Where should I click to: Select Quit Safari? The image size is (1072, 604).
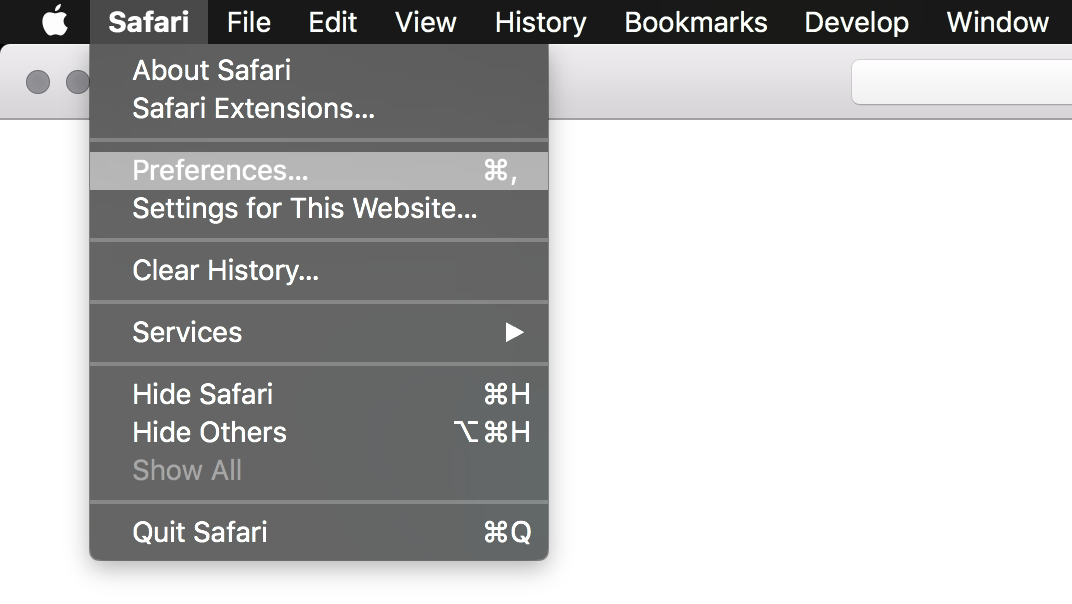pyautogui.click(x=319, y=532)
